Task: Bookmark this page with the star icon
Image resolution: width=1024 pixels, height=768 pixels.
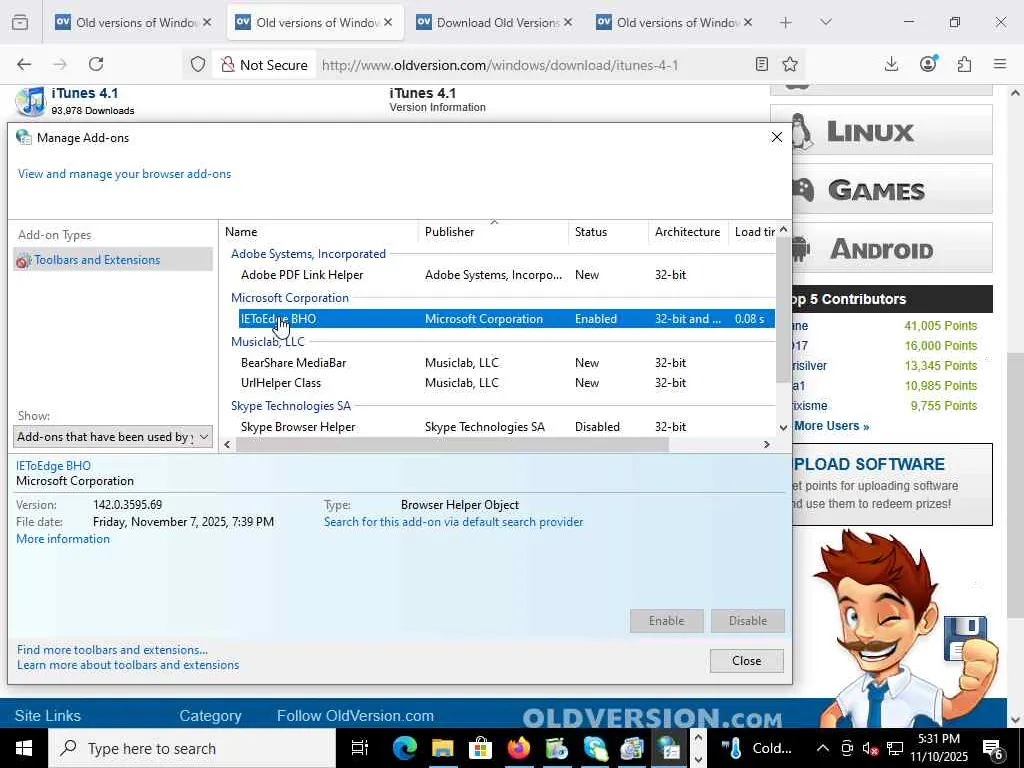Action: (x=790, y=64)
